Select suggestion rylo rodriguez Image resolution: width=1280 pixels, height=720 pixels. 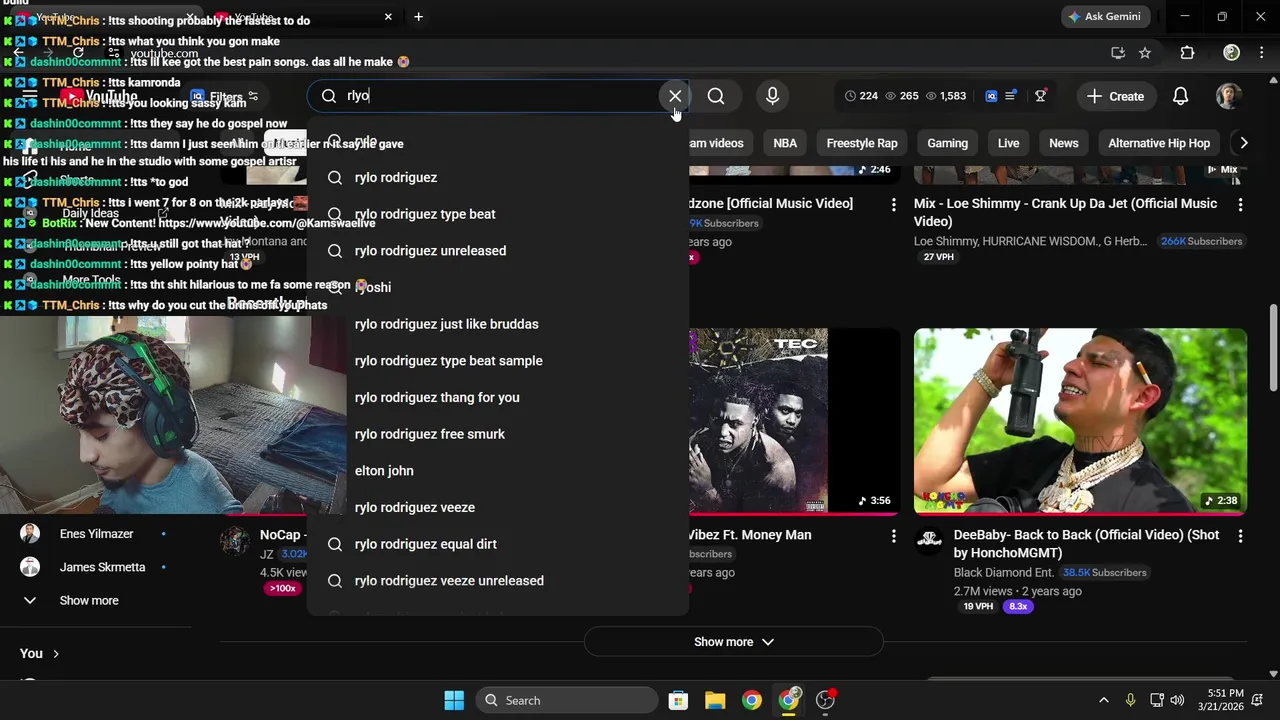click(x=498, y=177)
